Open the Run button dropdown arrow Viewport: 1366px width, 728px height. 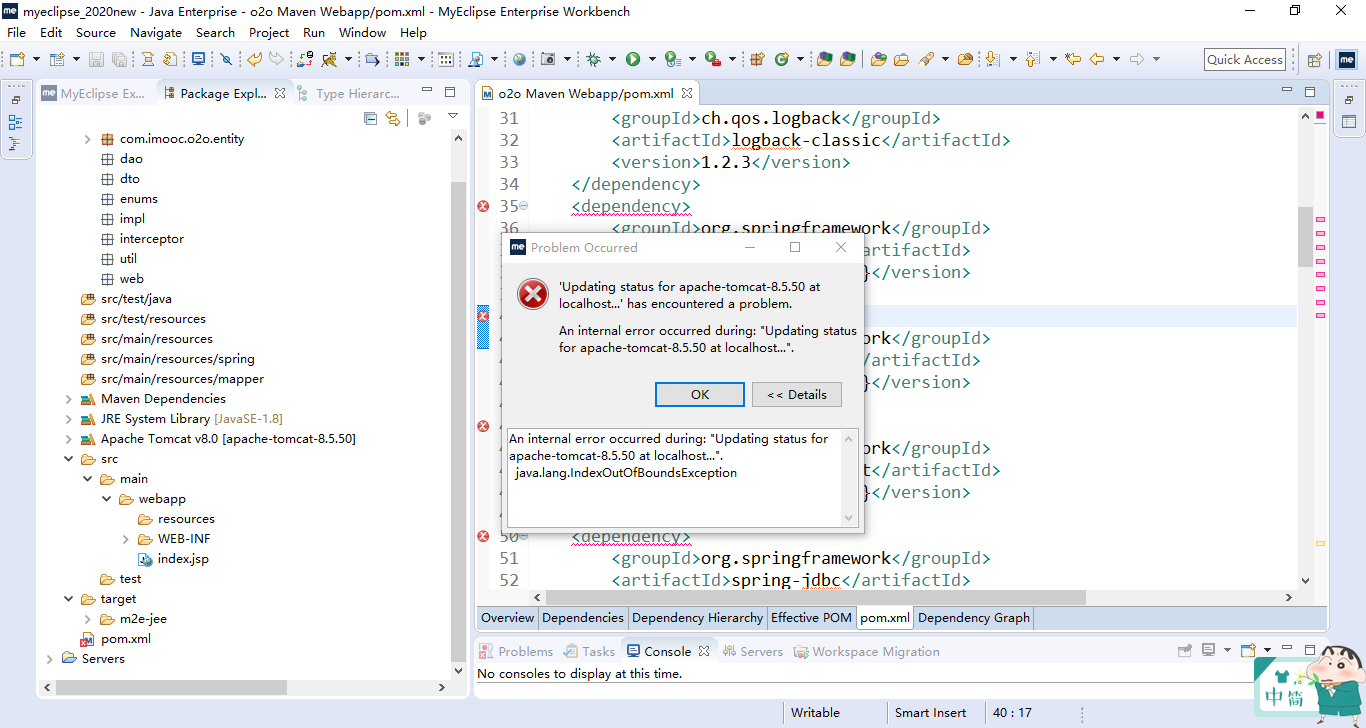pyautogui.click(x=652, y=59)
